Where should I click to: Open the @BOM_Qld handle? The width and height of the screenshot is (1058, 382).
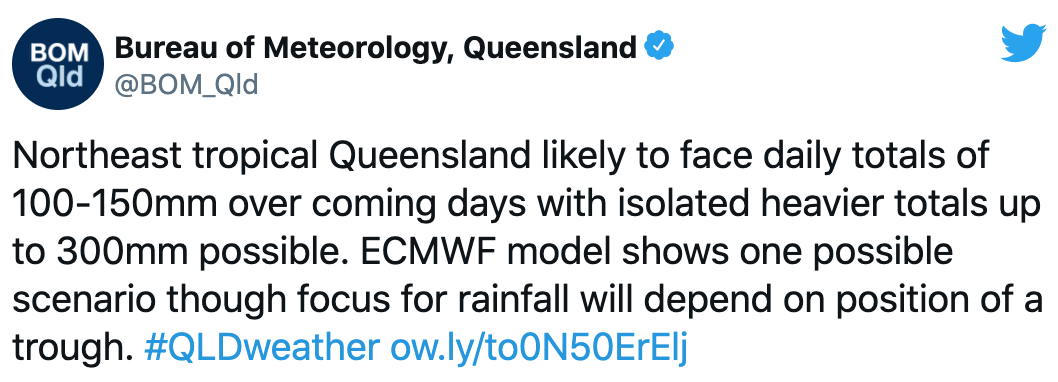point(186,86)
